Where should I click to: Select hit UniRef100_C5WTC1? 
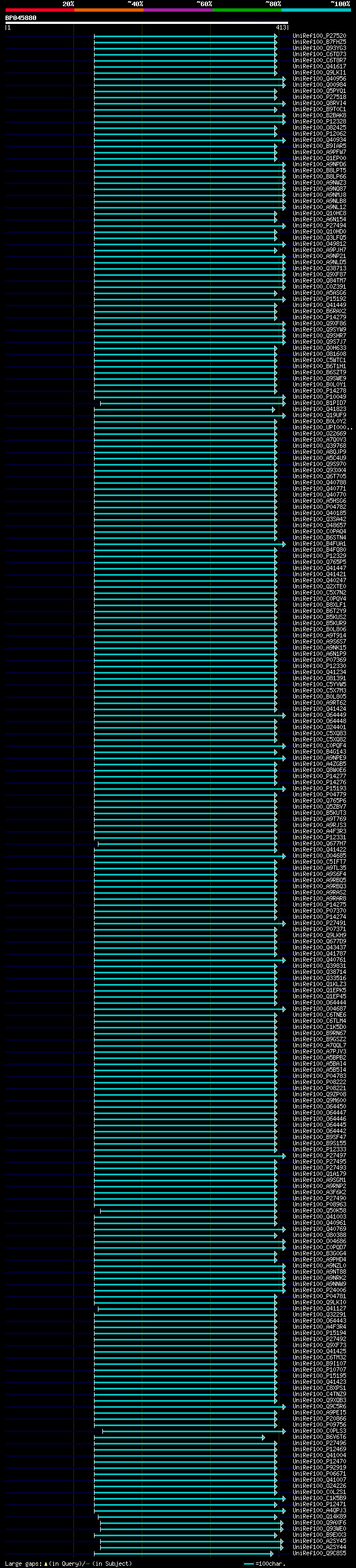319,360
